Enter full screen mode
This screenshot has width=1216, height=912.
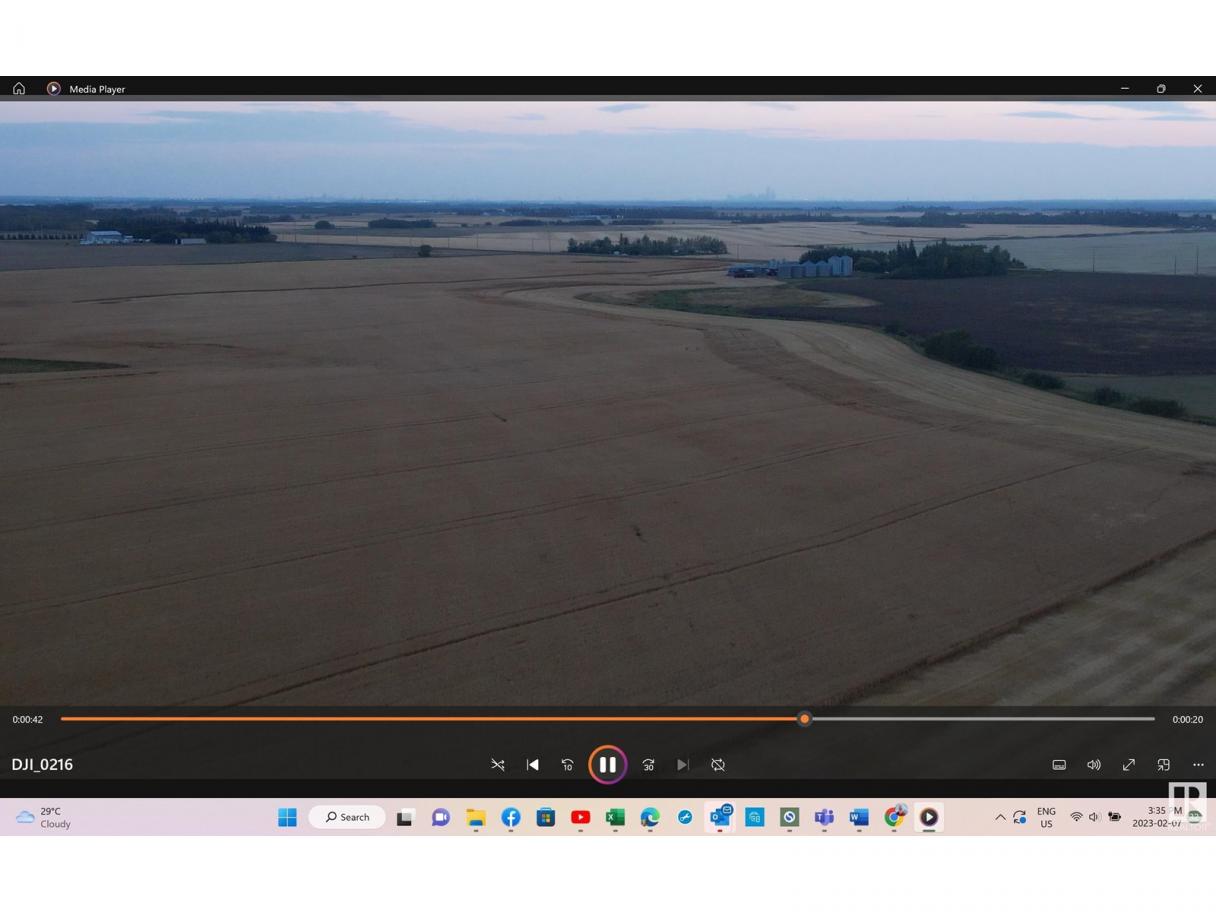1129,765
